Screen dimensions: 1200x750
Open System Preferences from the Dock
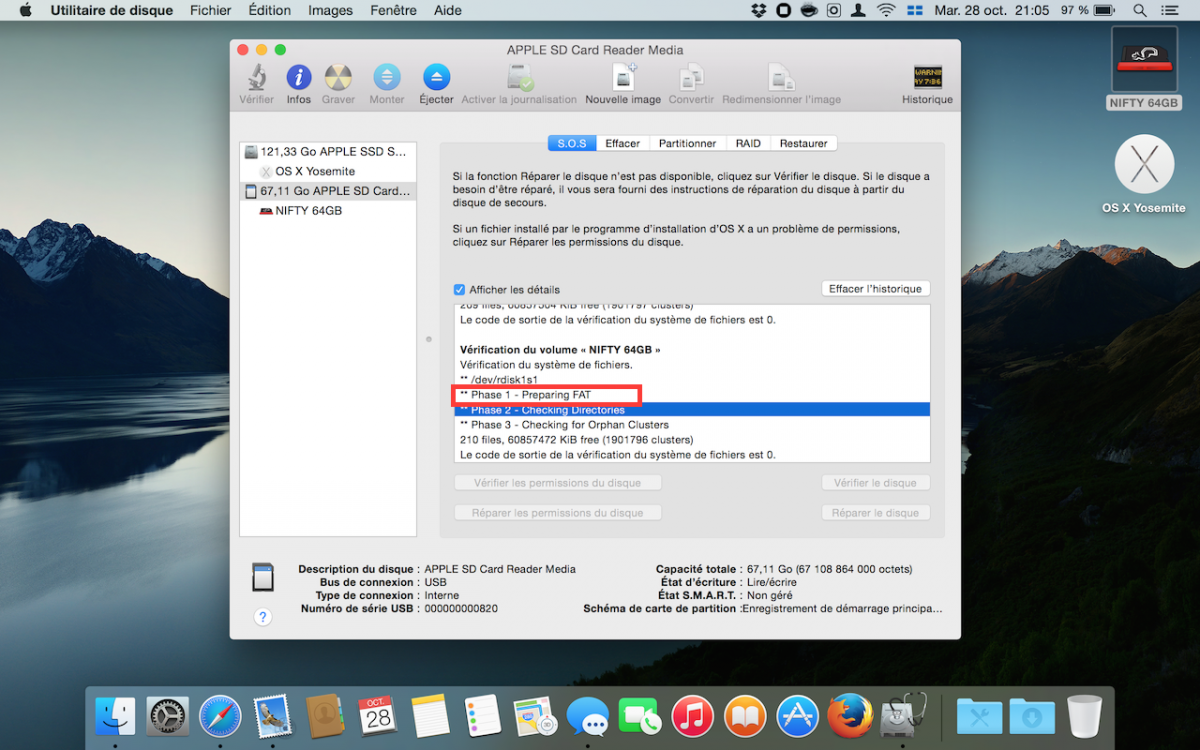click(167, 716)
